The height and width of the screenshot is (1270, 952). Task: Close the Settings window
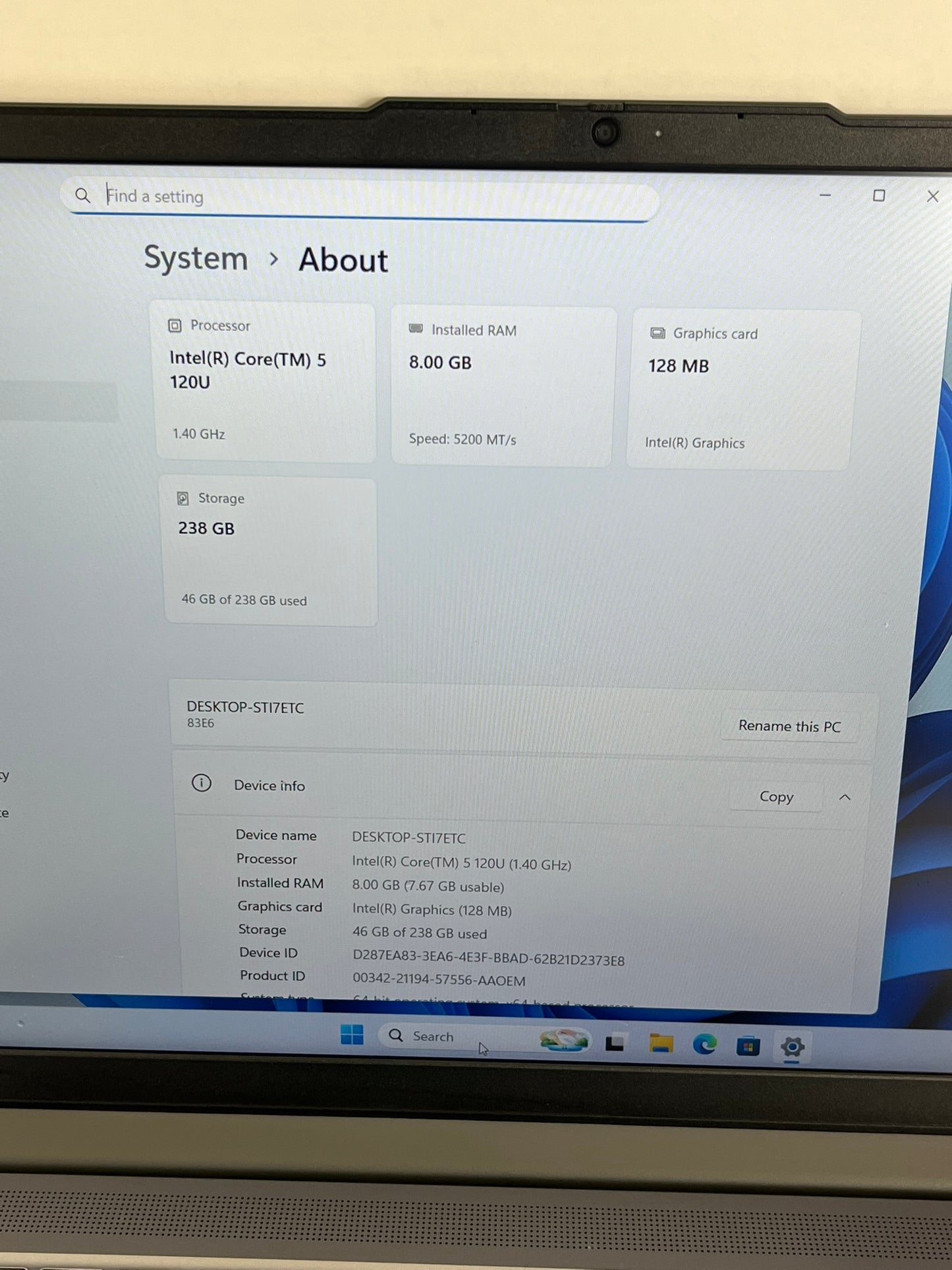(933, 196)
